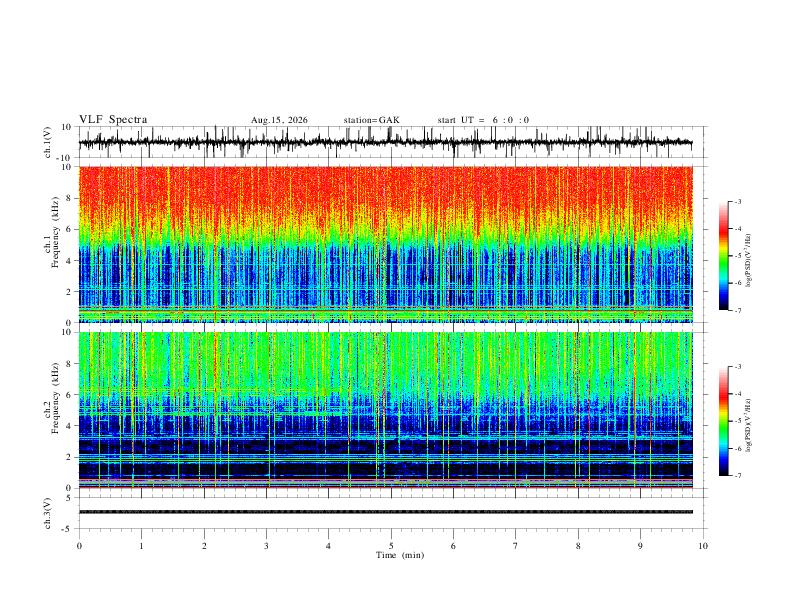
Task: Click the 7 minute tick on time axis
Action: (x=516, y=546)
